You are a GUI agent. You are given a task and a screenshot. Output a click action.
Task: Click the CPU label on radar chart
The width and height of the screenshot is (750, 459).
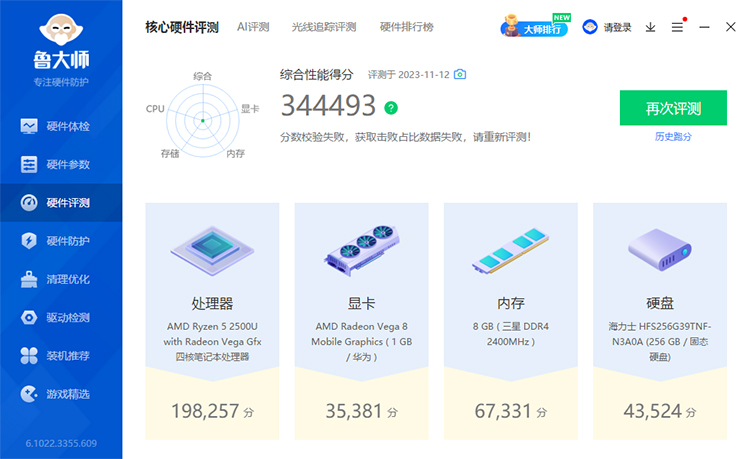(x=155, y=109)
